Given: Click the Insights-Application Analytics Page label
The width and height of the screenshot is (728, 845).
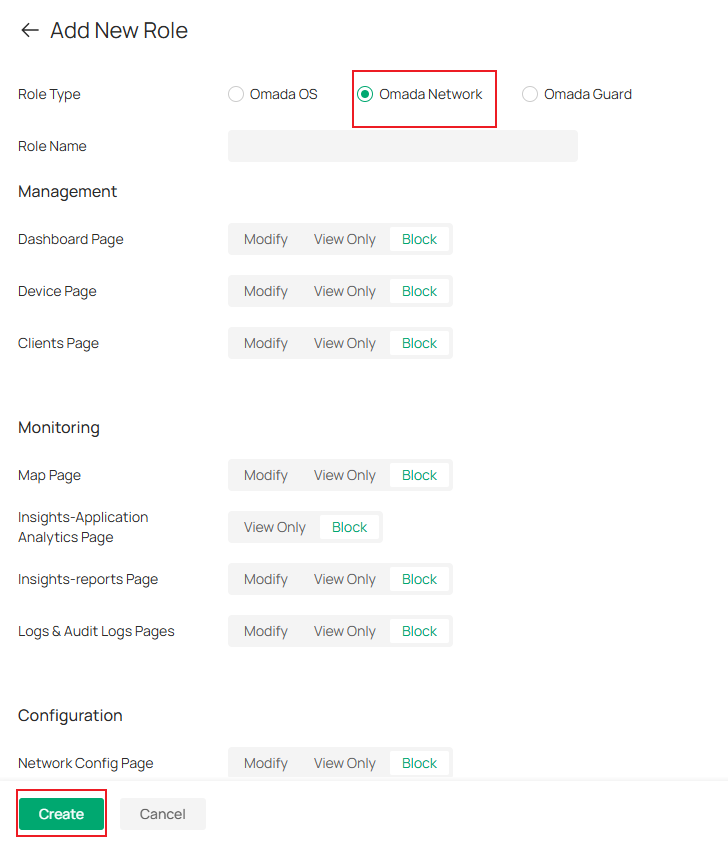Looking at the screenshot, I should point(83,527).
